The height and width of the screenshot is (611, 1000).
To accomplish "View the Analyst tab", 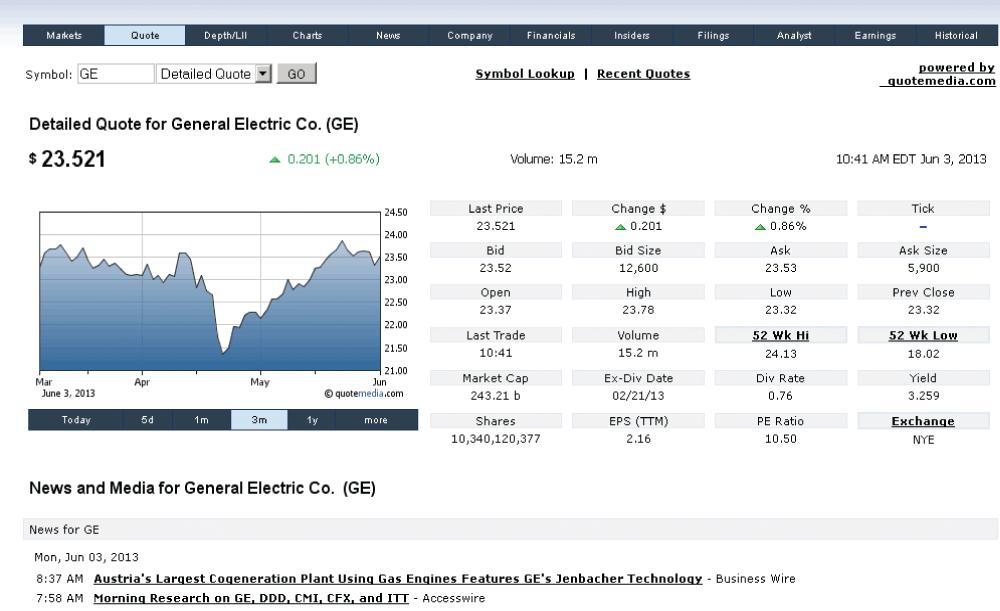I will [793, 35].
